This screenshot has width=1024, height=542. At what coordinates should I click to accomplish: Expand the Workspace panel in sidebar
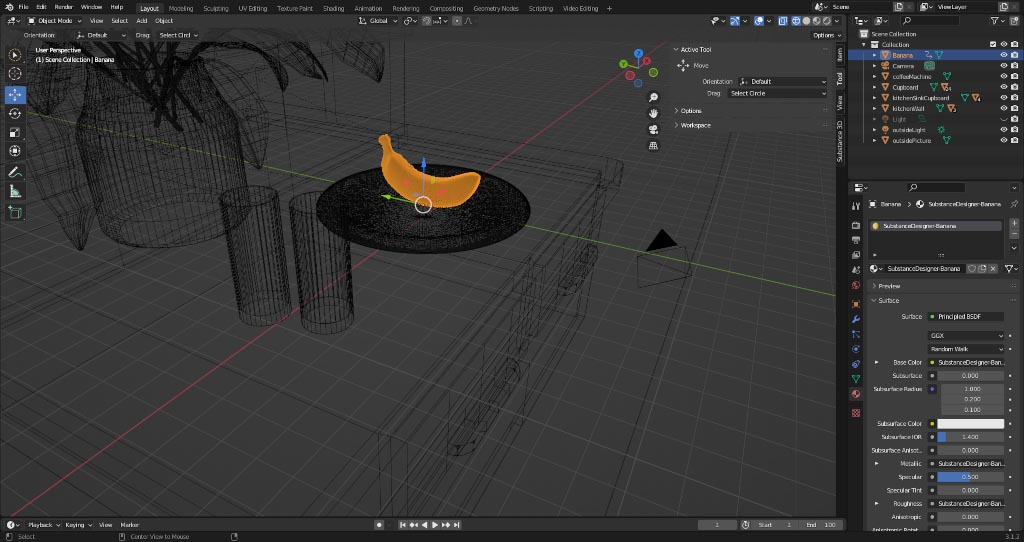click(x=695, y=125)
